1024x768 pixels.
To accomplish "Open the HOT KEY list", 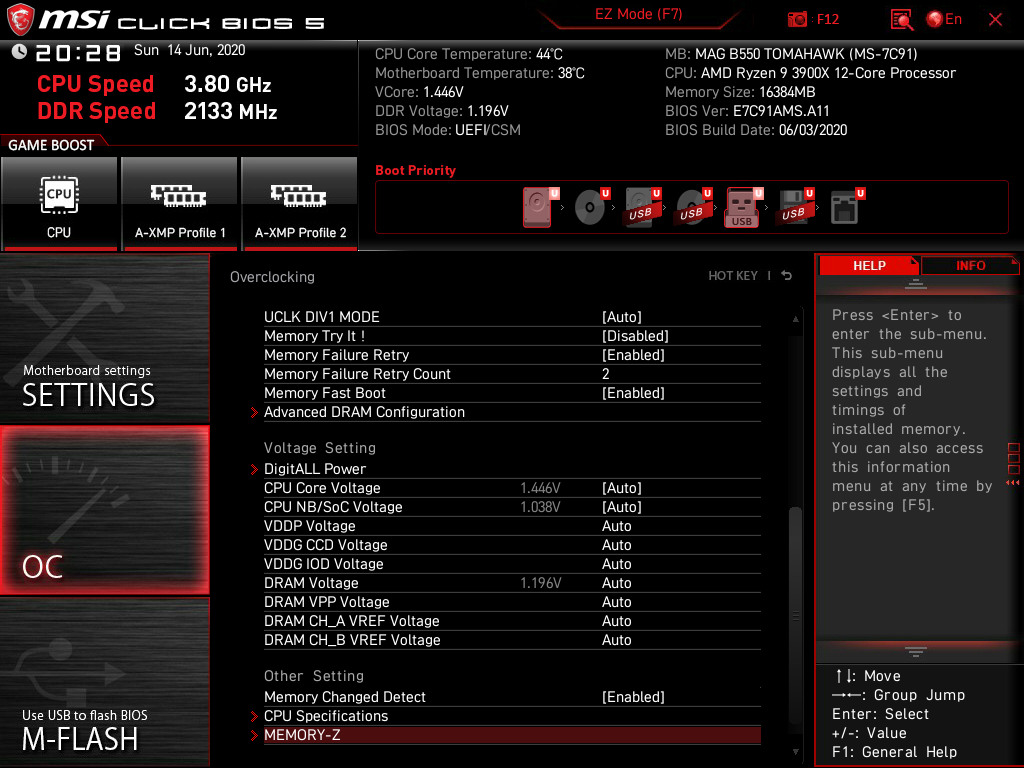I will pos(733,276).
